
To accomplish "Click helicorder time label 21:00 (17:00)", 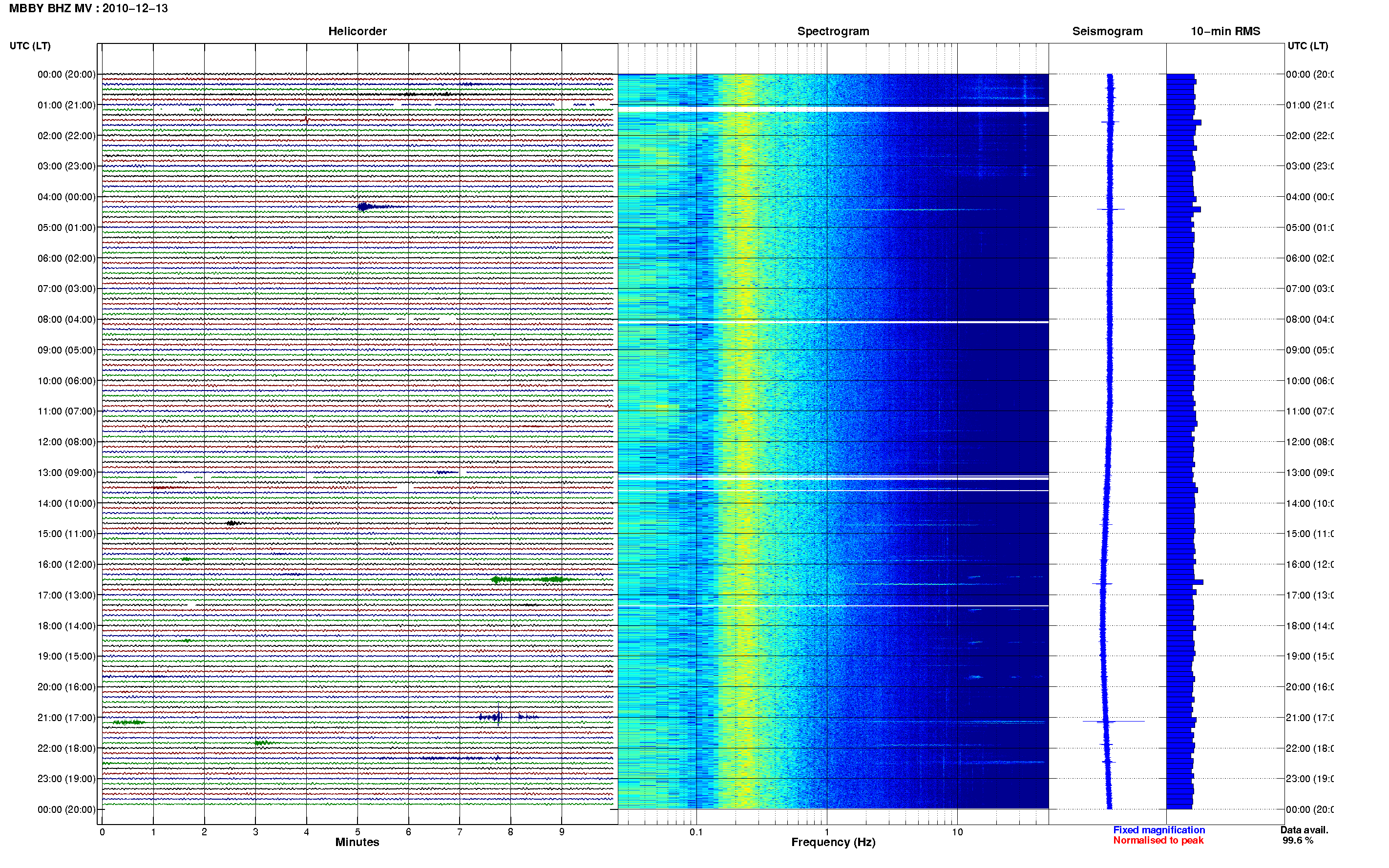I will coord(66,718).
